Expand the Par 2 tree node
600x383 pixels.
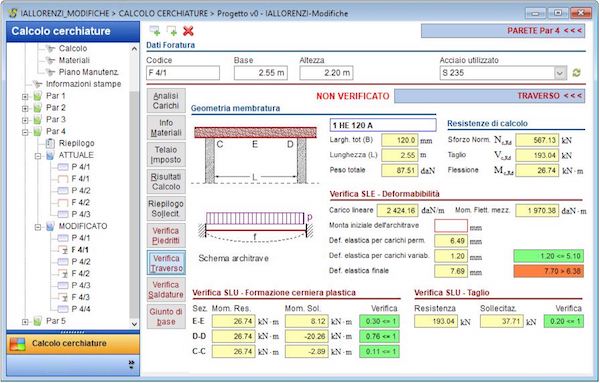click(25, 108)
